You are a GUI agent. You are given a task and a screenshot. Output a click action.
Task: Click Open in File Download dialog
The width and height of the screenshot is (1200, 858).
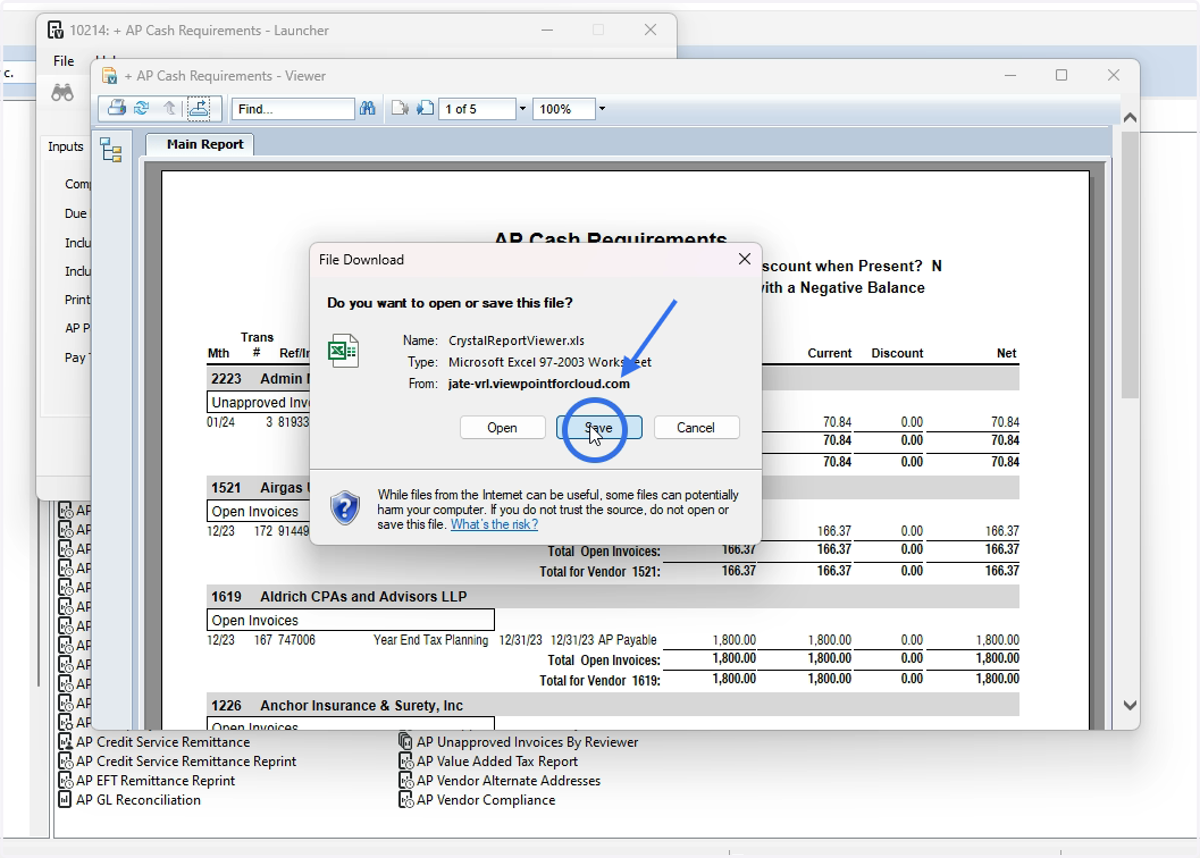pos(502,427)
